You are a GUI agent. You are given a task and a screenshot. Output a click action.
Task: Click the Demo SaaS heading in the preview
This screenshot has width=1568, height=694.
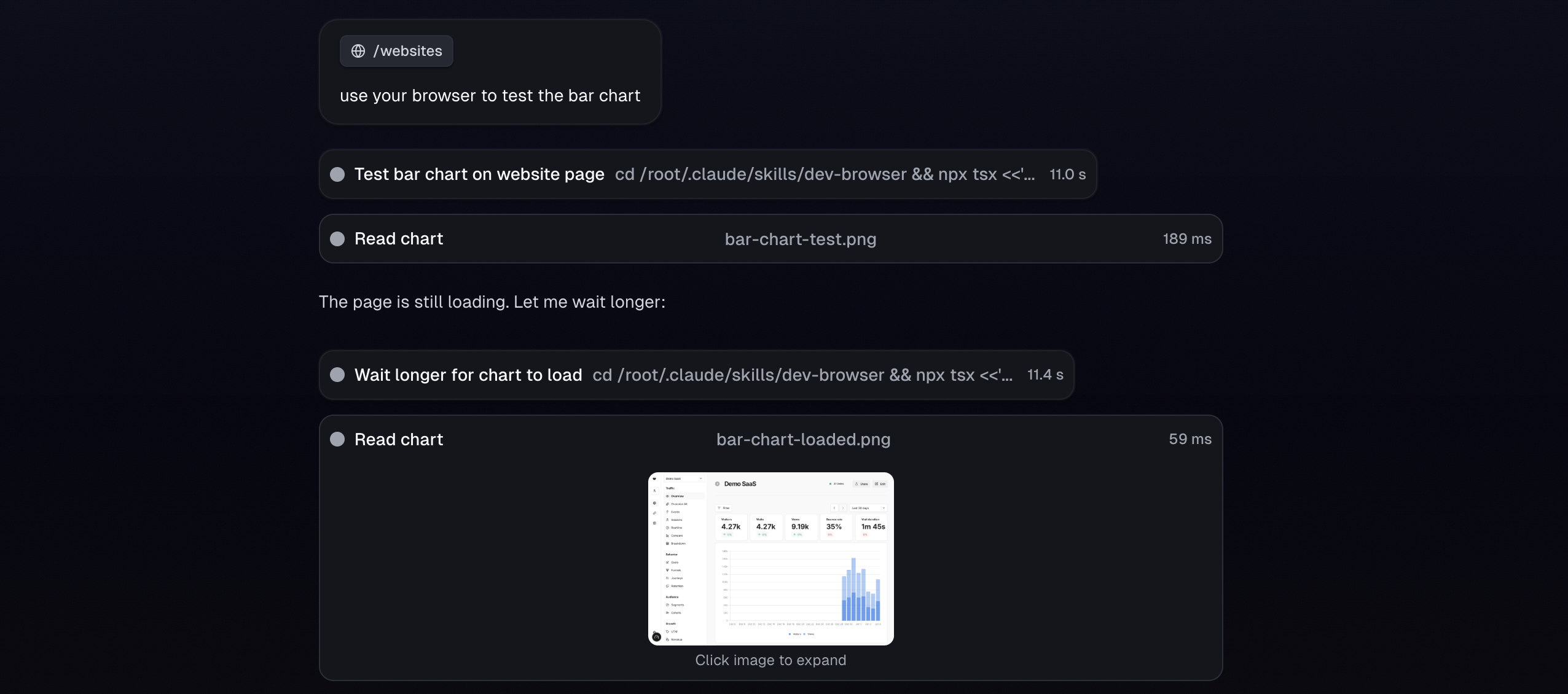click(740, 484)
